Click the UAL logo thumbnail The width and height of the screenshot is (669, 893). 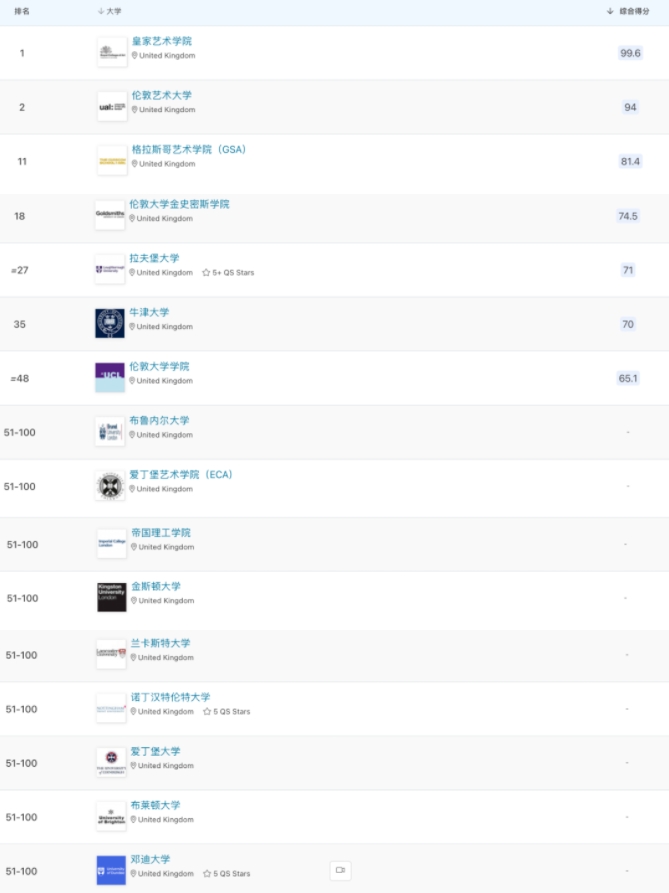click(x=112, y=106)
